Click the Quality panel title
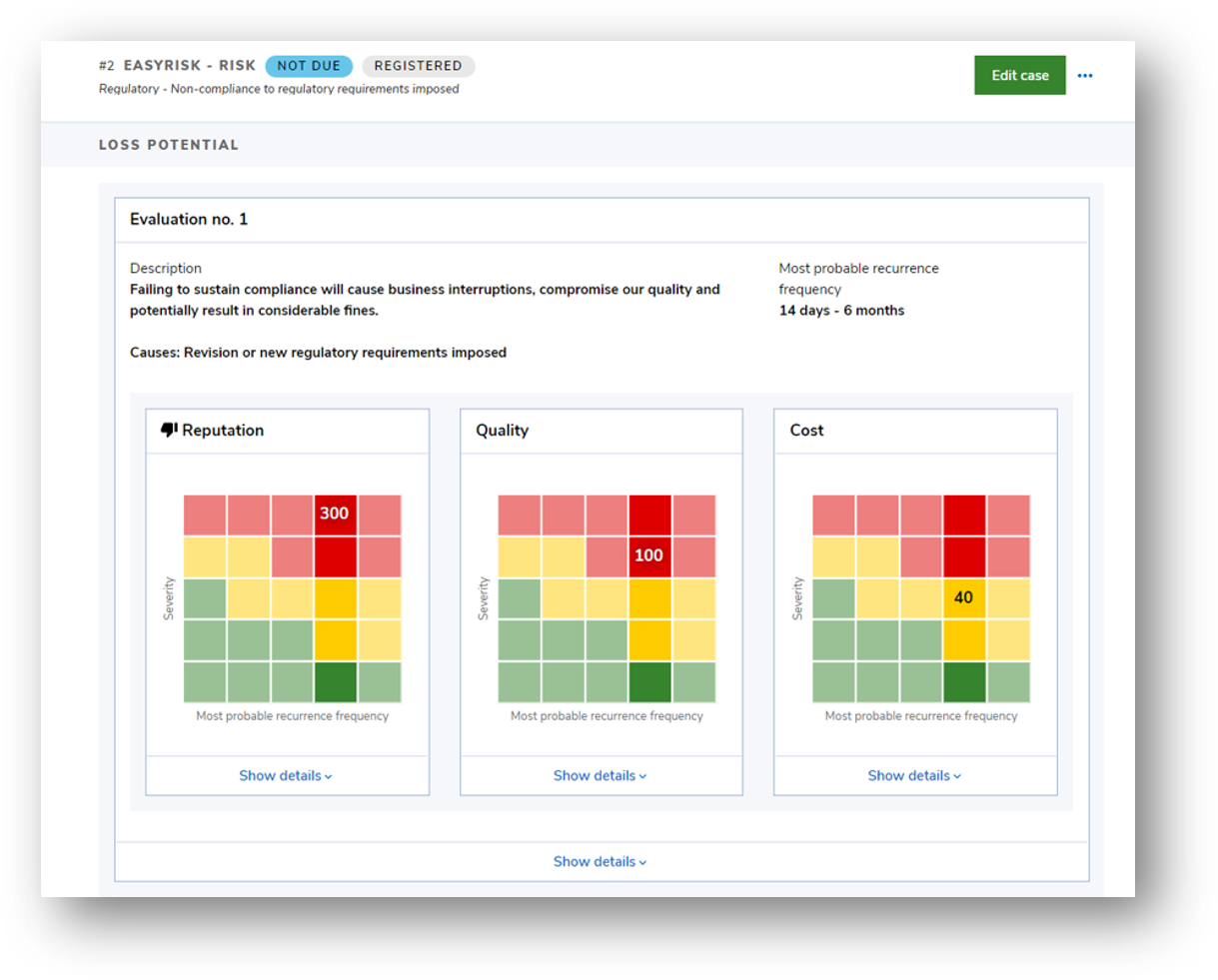This screenshot has height=980, width=1218. pos(503,430)
